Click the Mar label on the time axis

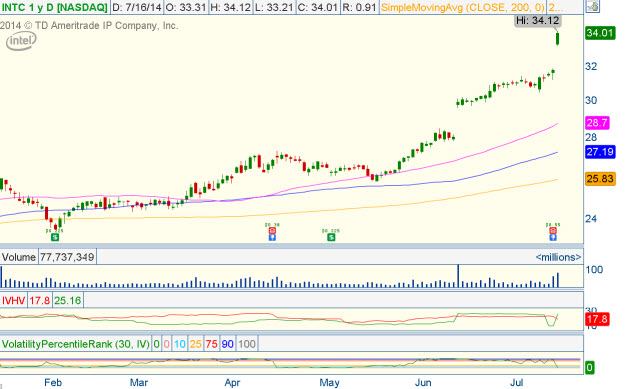pos(139,383)
